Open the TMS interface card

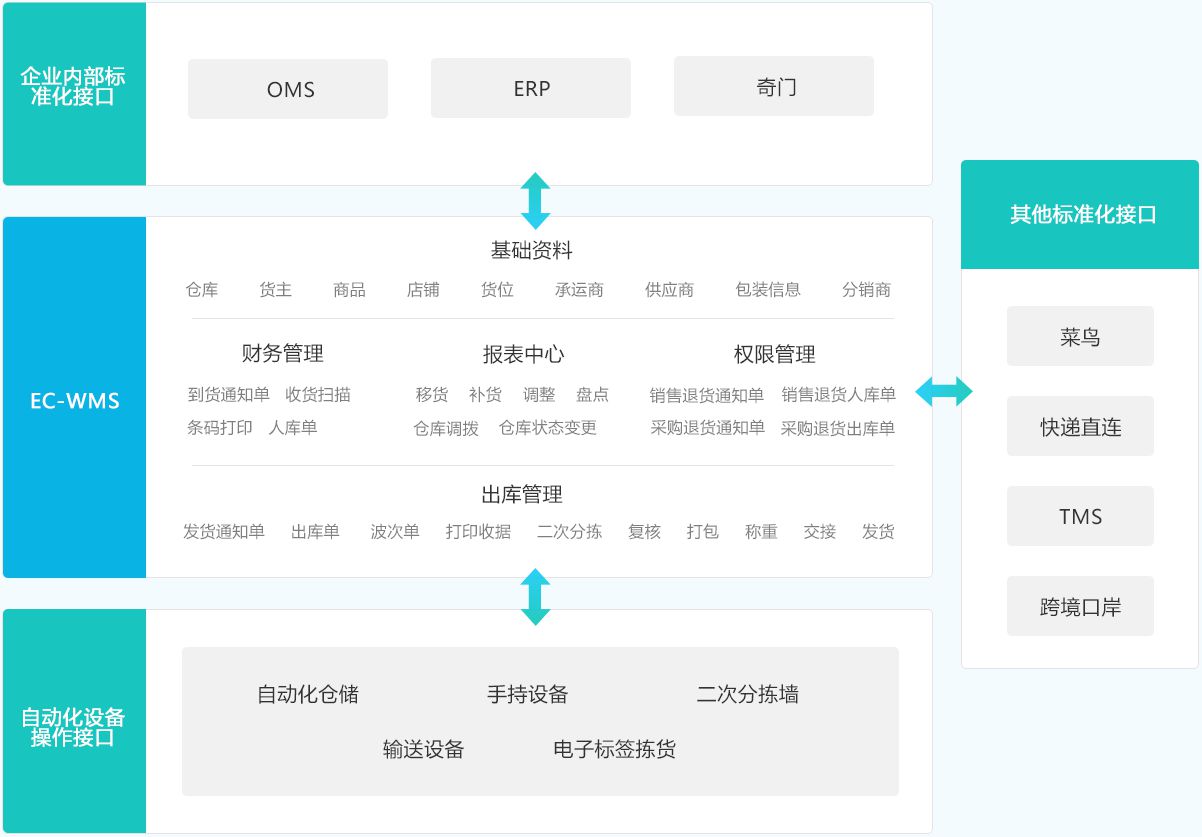pos(1080,516)
